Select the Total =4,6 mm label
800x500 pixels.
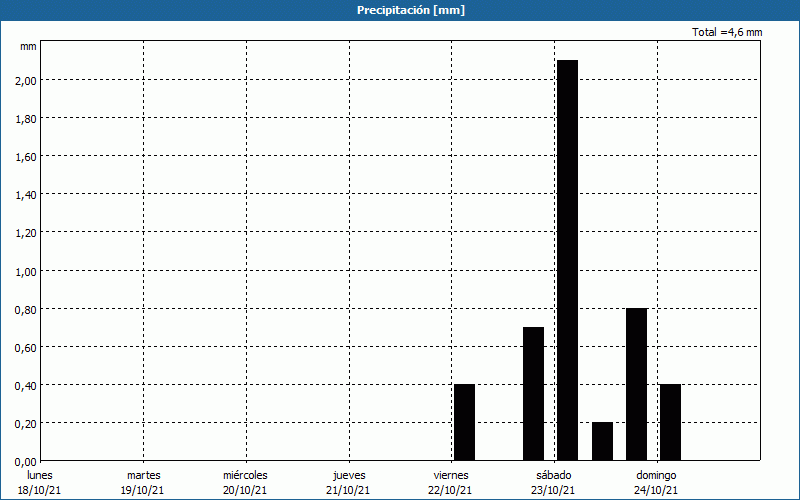click(x=727, y=32)
